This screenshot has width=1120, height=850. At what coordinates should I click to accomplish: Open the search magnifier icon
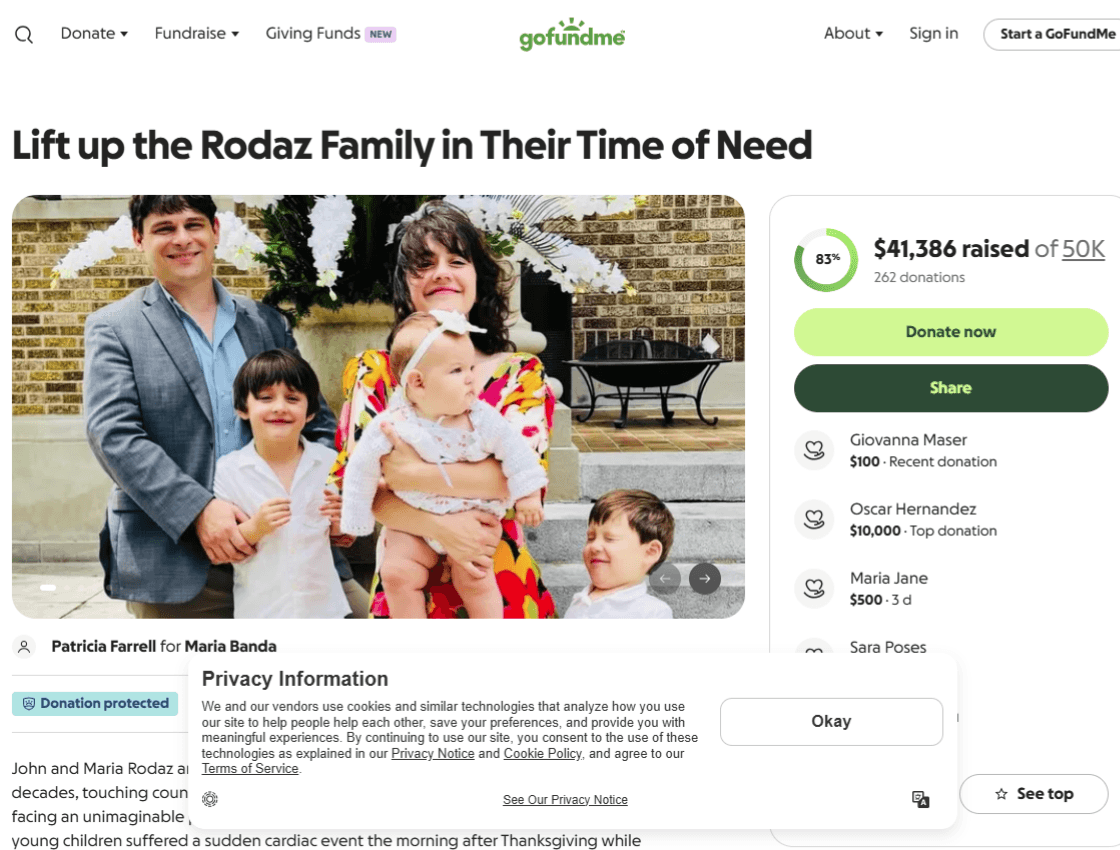pos(24,34)
